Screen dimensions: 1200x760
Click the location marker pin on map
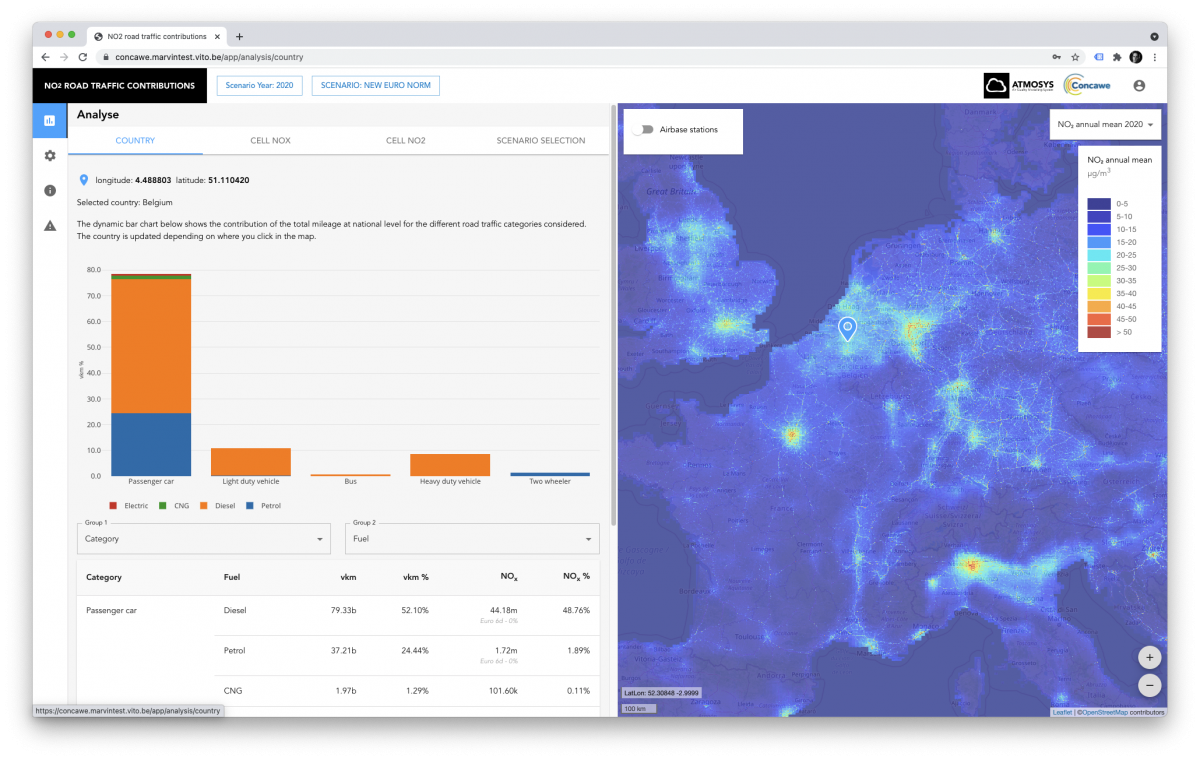pyautogui.click(x=847, y=328)
